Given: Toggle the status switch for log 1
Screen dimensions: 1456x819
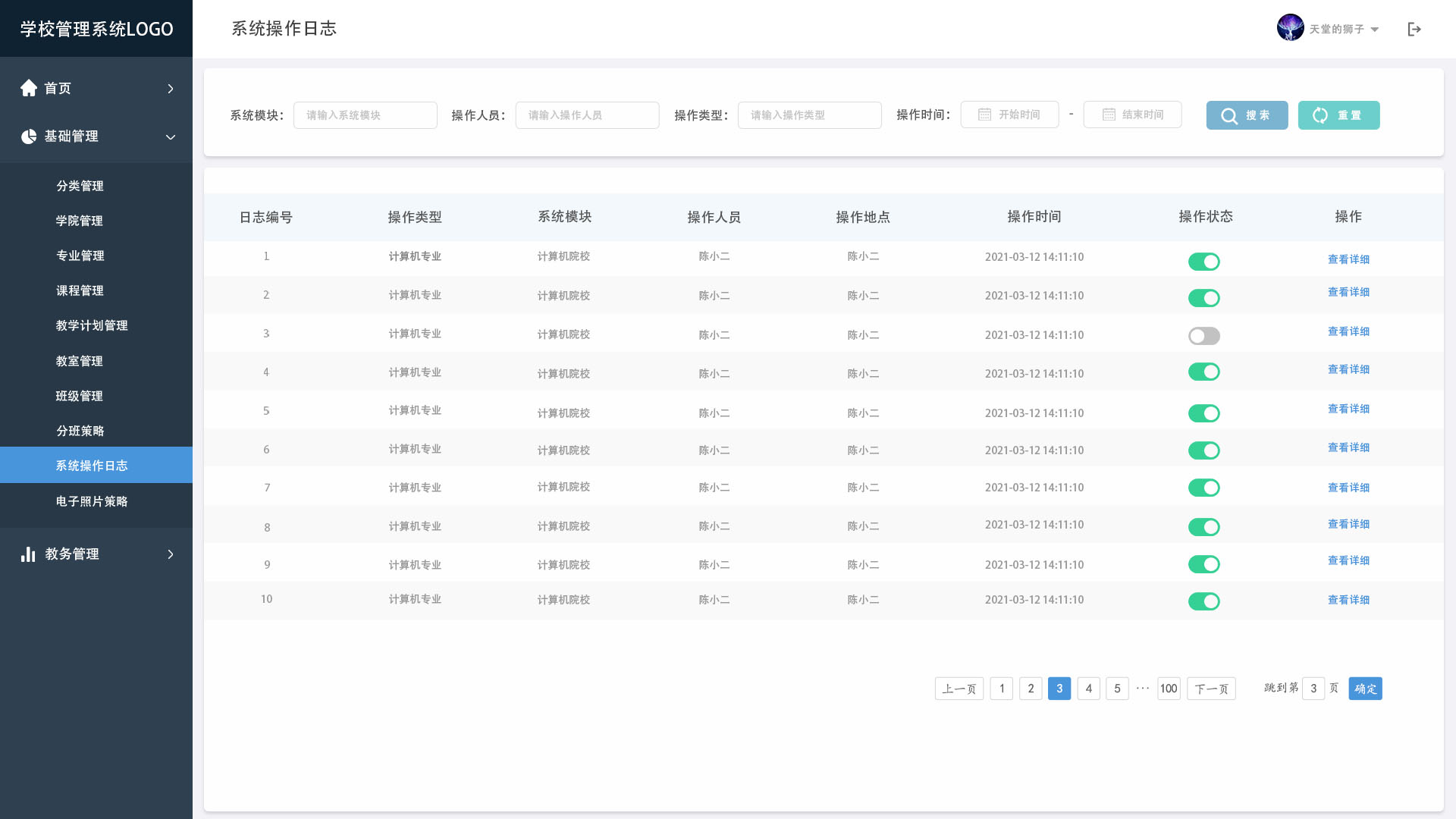Looking at the screenshot, I should pyautogui.click(x=1204, y=262).
